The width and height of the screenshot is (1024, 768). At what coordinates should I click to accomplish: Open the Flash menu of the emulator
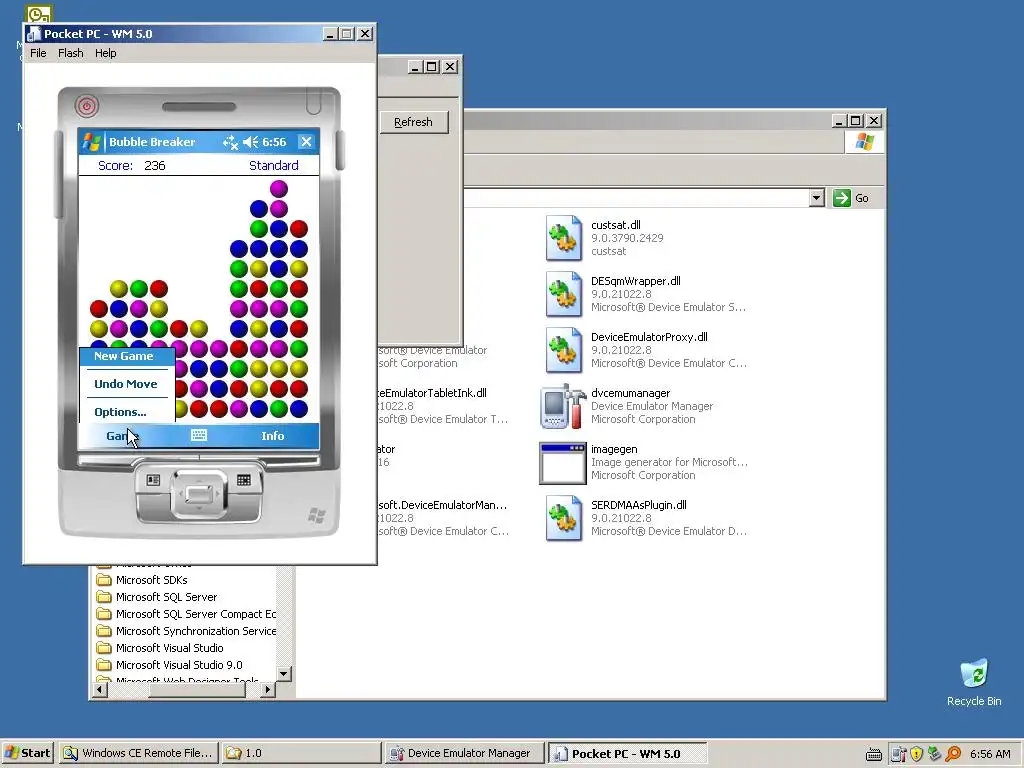71,53
